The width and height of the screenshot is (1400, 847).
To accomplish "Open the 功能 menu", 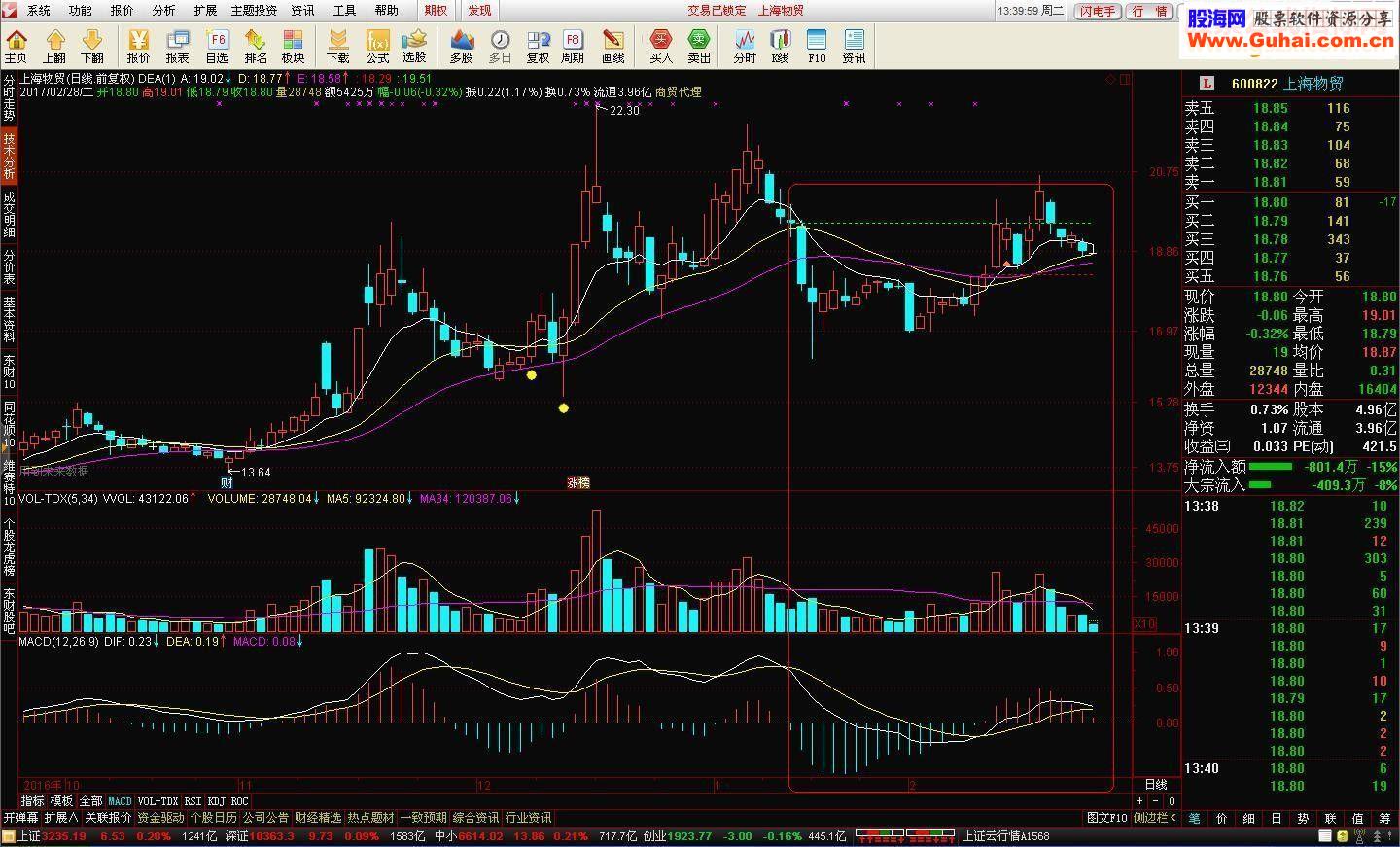I will coord(80,11).
